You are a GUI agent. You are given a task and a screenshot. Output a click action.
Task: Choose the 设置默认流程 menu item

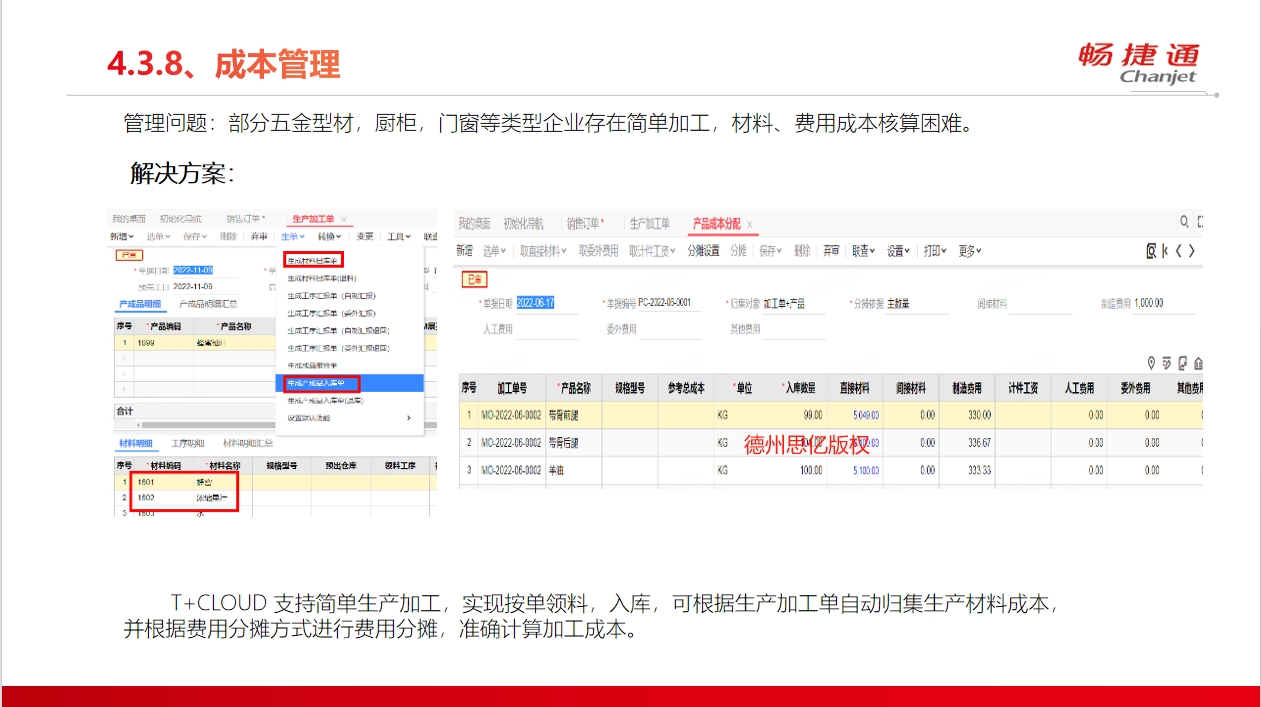(349, 418)
